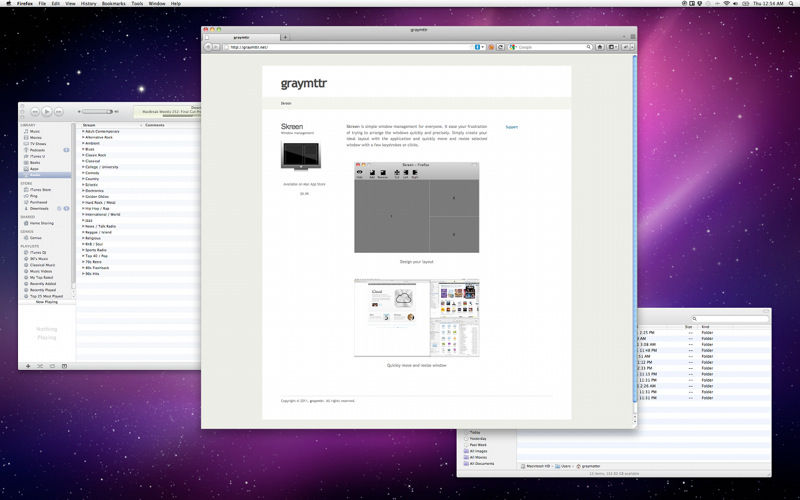Expand the Alternative Rock radio stream
The height and width of the screenshot is (500, 800).
point(83,137)
